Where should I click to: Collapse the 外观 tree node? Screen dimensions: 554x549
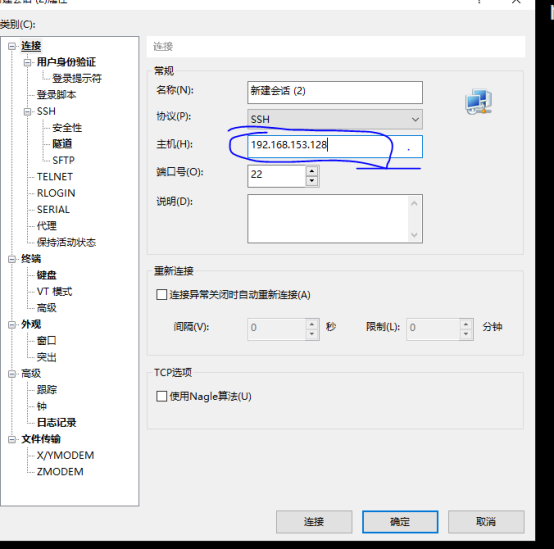tap(12, 324)
